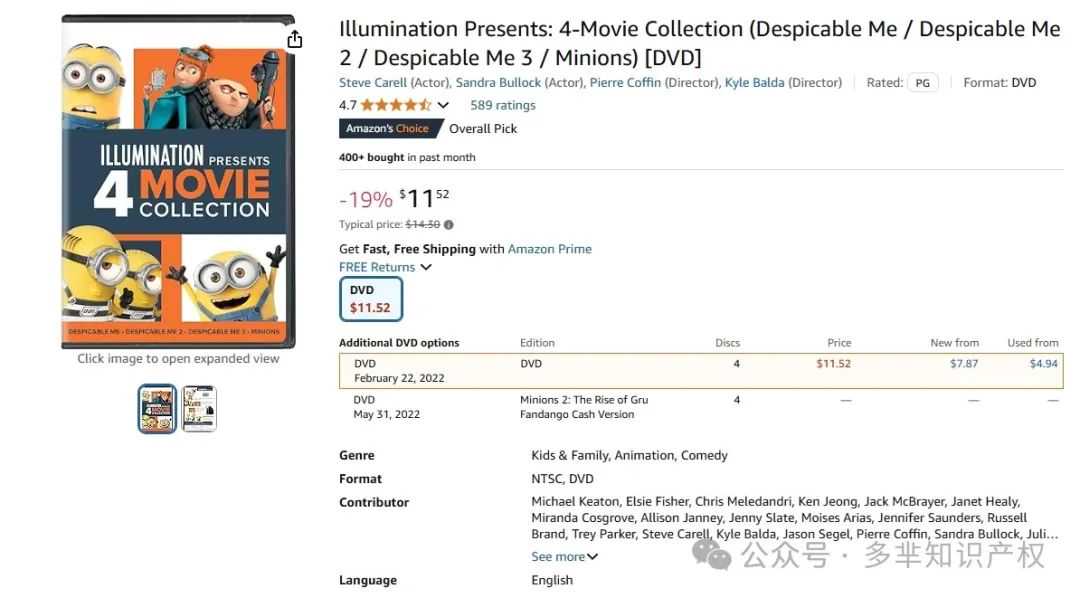This screenshot has height=598, width=1080.
Task: Click the info icon beside Typical price
Action: click(449, 225)
